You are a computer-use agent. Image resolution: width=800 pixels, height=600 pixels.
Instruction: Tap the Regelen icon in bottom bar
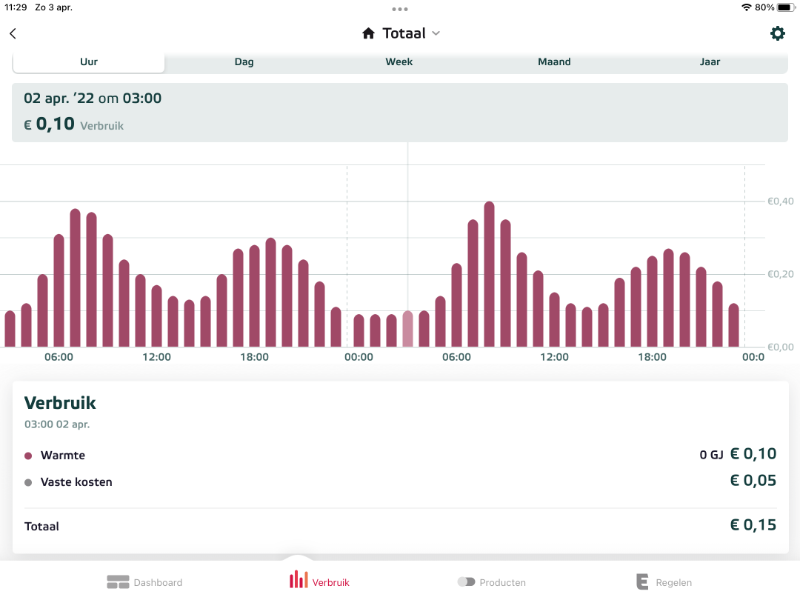pyautogui.click(x=642, y=582)
